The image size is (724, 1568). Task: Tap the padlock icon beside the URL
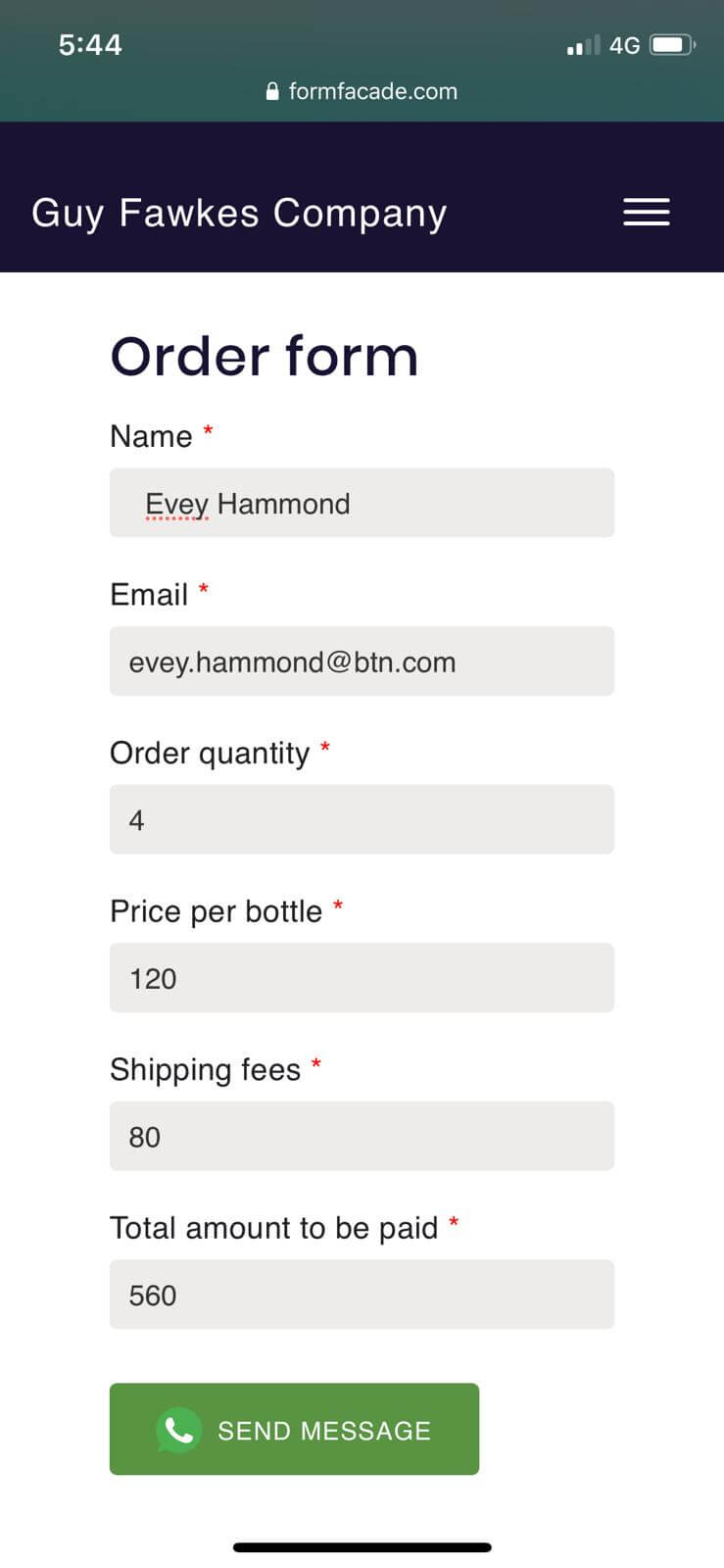pyautogui.click(x=272, y=92)
